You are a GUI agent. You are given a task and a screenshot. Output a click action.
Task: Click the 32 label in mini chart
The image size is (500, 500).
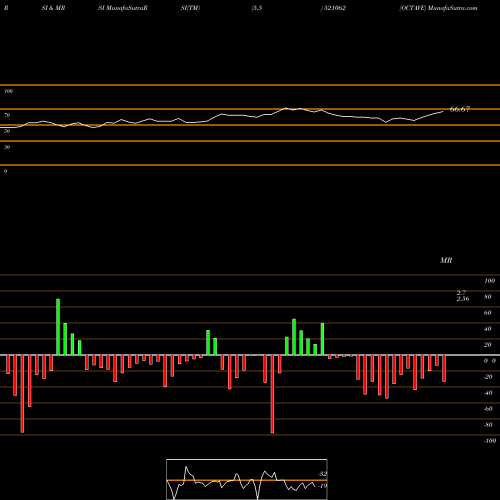(x=323, y=474)
